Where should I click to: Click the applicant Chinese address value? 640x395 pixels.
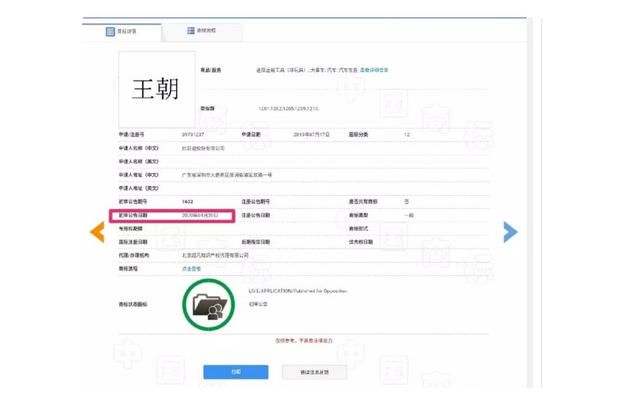[x=227, y=175]
